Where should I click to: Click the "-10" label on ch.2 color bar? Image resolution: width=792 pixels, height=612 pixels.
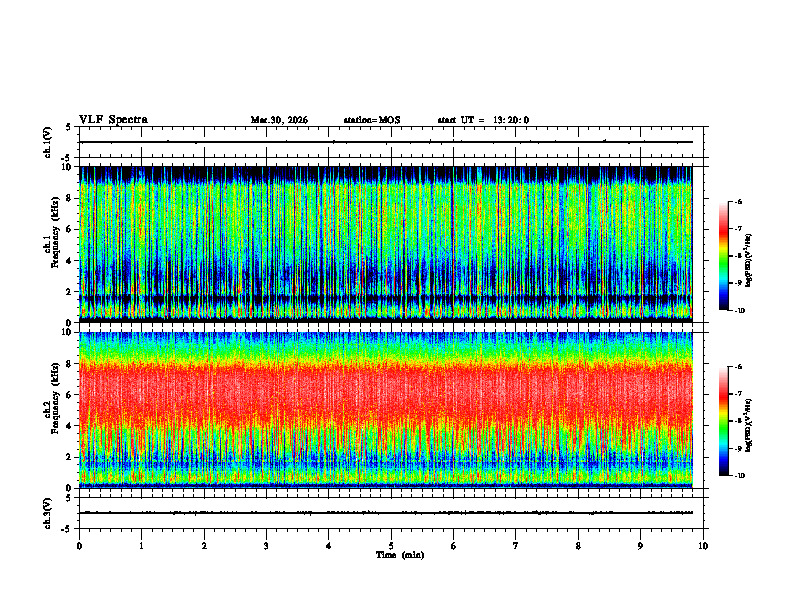tap(740, 476)
